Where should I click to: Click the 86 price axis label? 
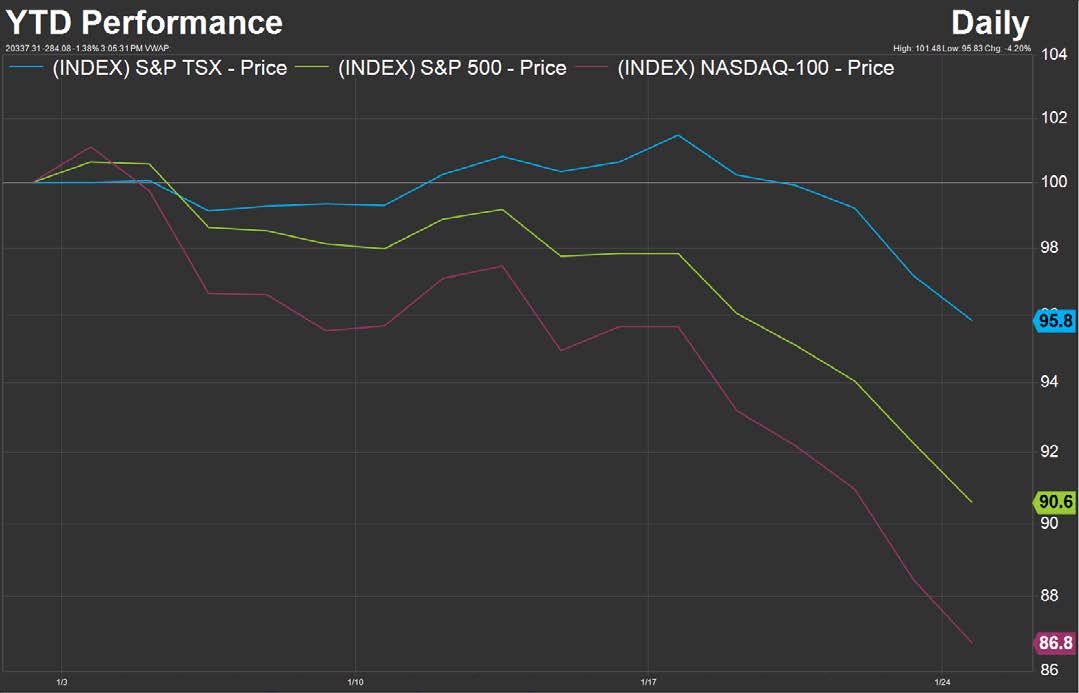pos(1051,671)
